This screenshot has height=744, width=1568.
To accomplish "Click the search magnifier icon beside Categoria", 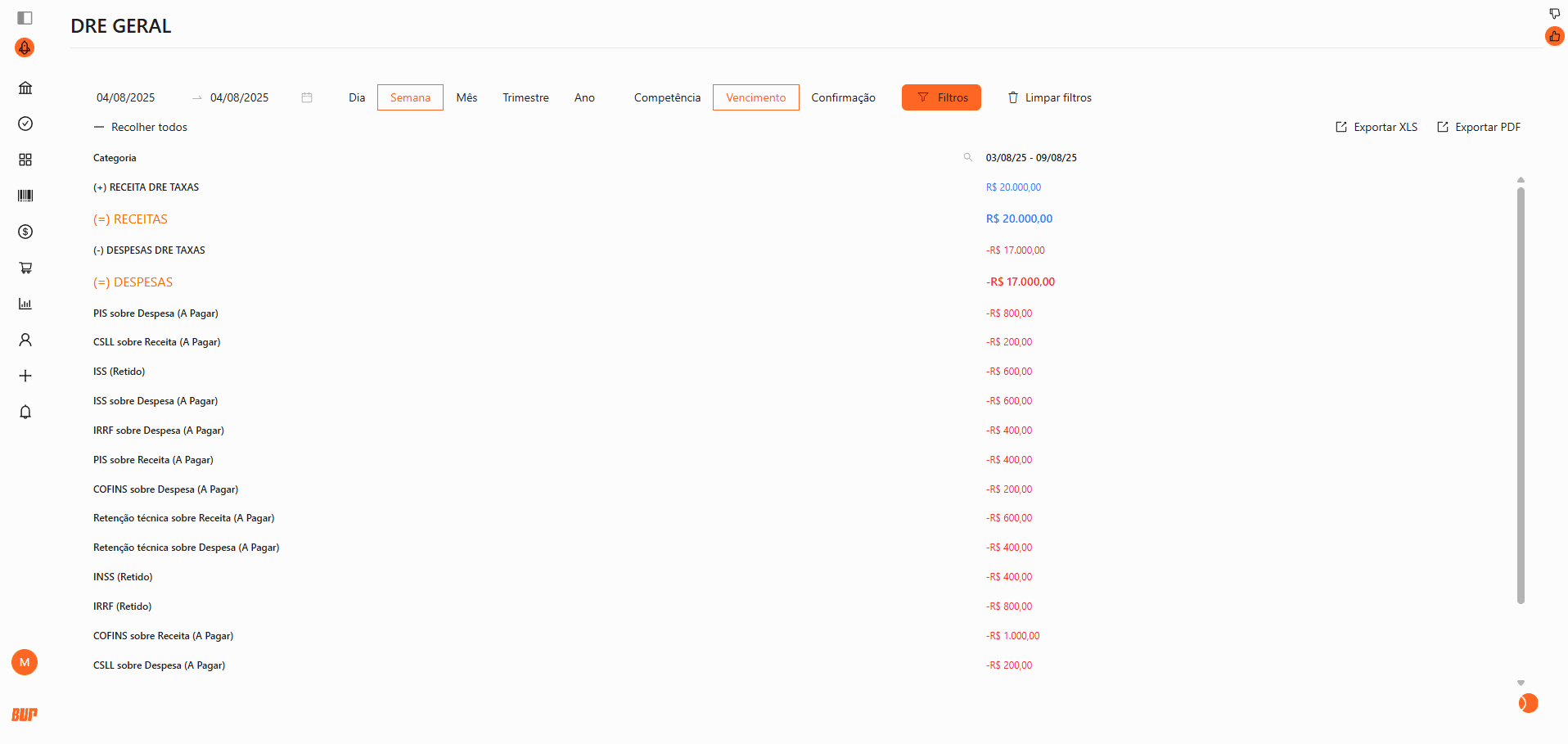I will (x=968, y=157).
